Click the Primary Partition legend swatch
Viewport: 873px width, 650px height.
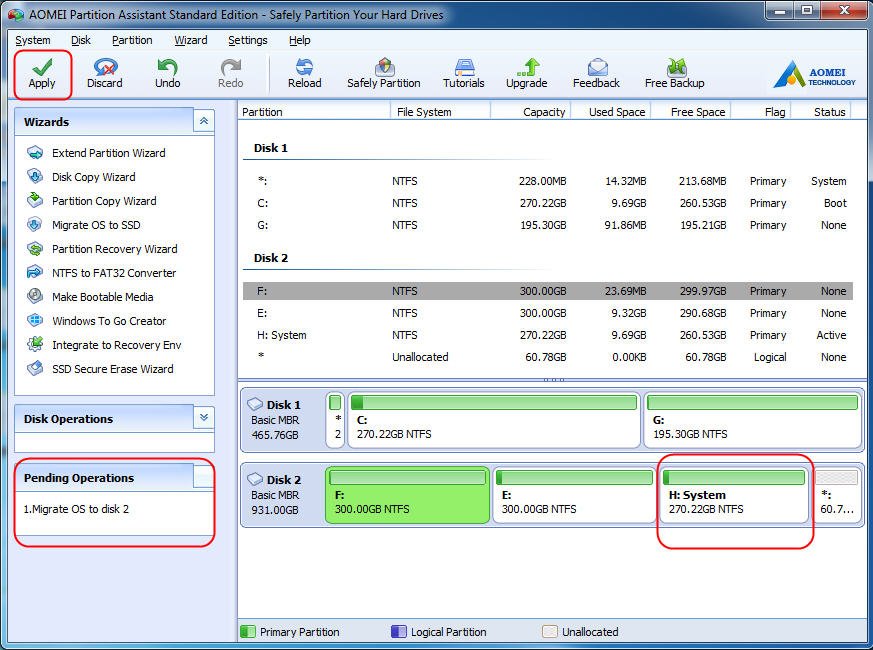(247, 631)
